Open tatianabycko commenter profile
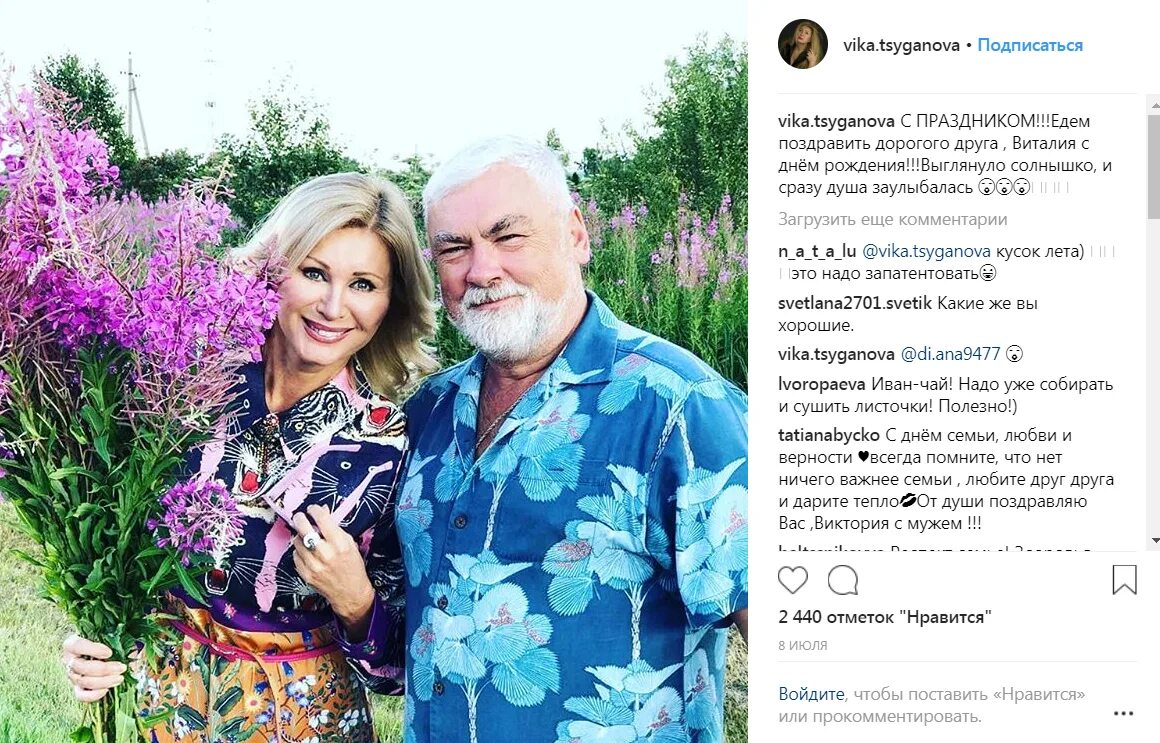Viewport: 1160px width, 743px height. (829, 435)
